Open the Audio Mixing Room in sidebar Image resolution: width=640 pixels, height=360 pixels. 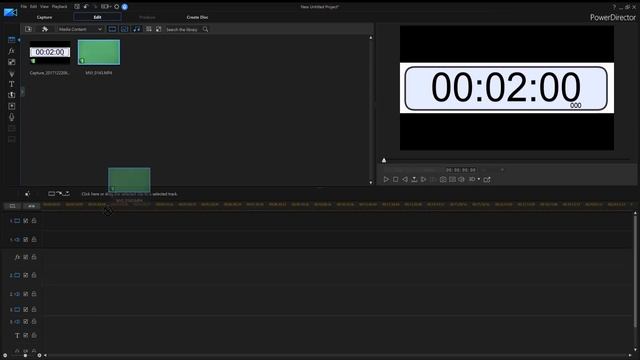point(11,106)
